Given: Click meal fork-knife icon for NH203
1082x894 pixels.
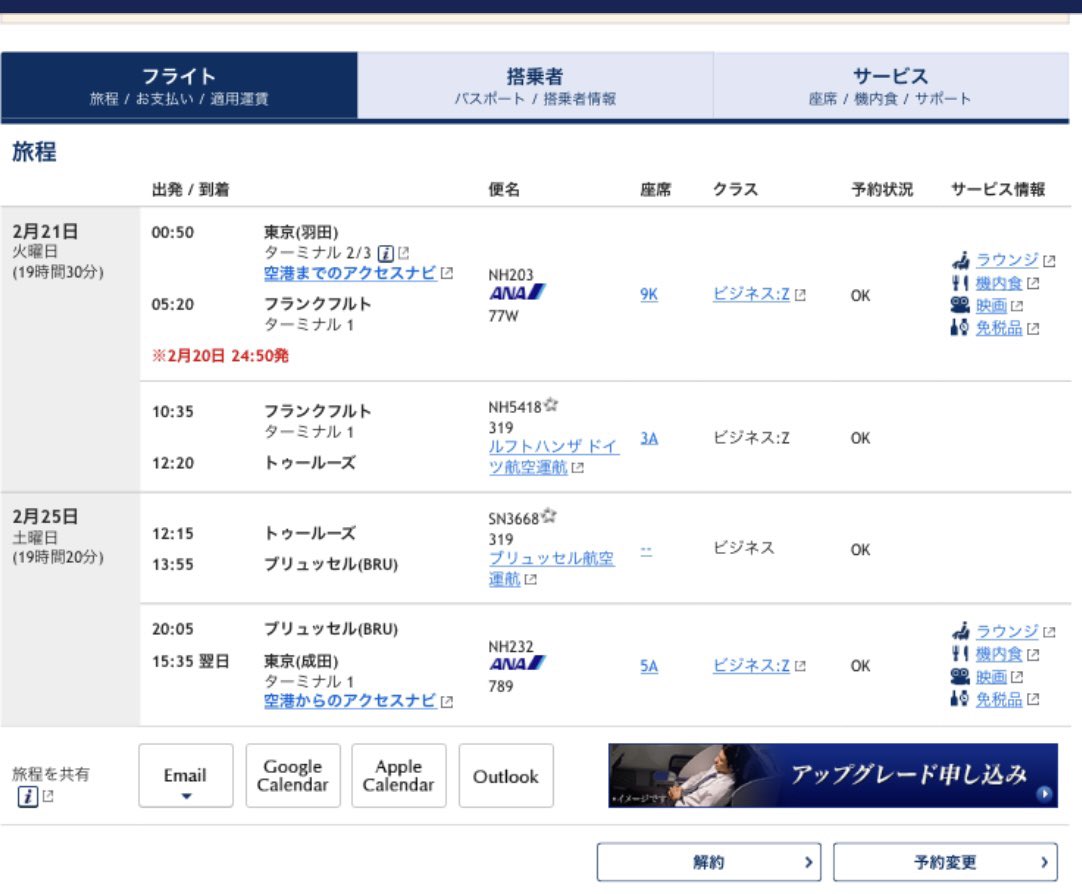Looking at the screenshot, I should tap(960, 283).
